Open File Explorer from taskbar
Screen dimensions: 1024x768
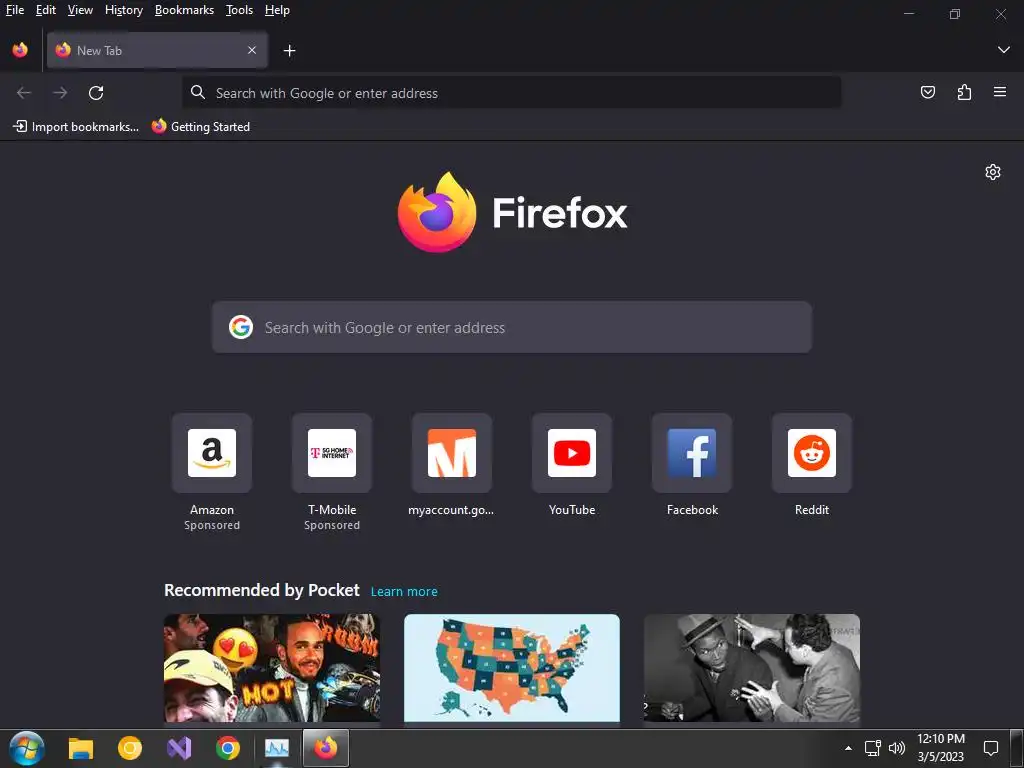pos(81,748)
